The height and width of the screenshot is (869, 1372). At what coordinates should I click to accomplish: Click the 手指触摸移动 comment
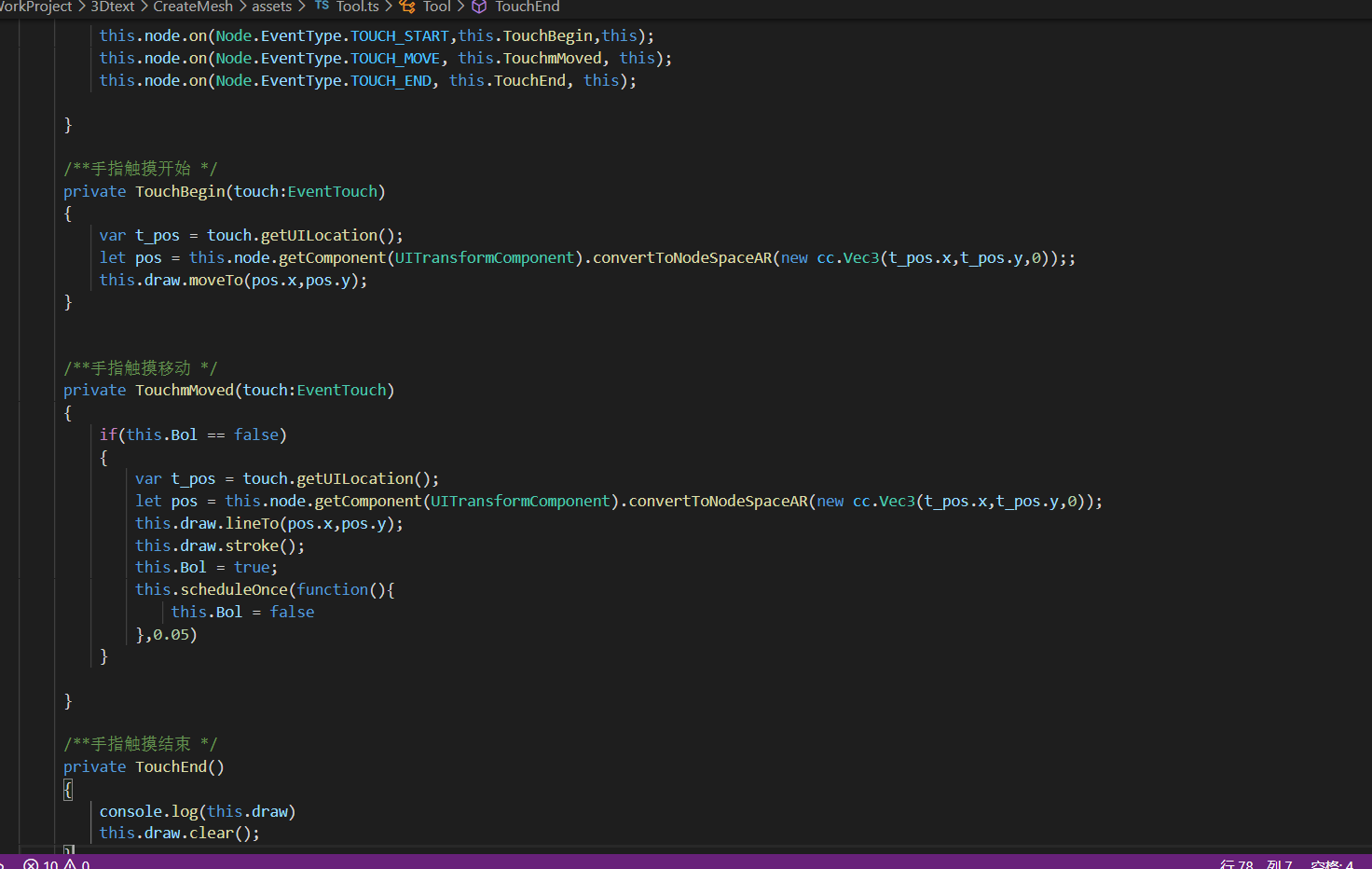[x=140, y=368]
